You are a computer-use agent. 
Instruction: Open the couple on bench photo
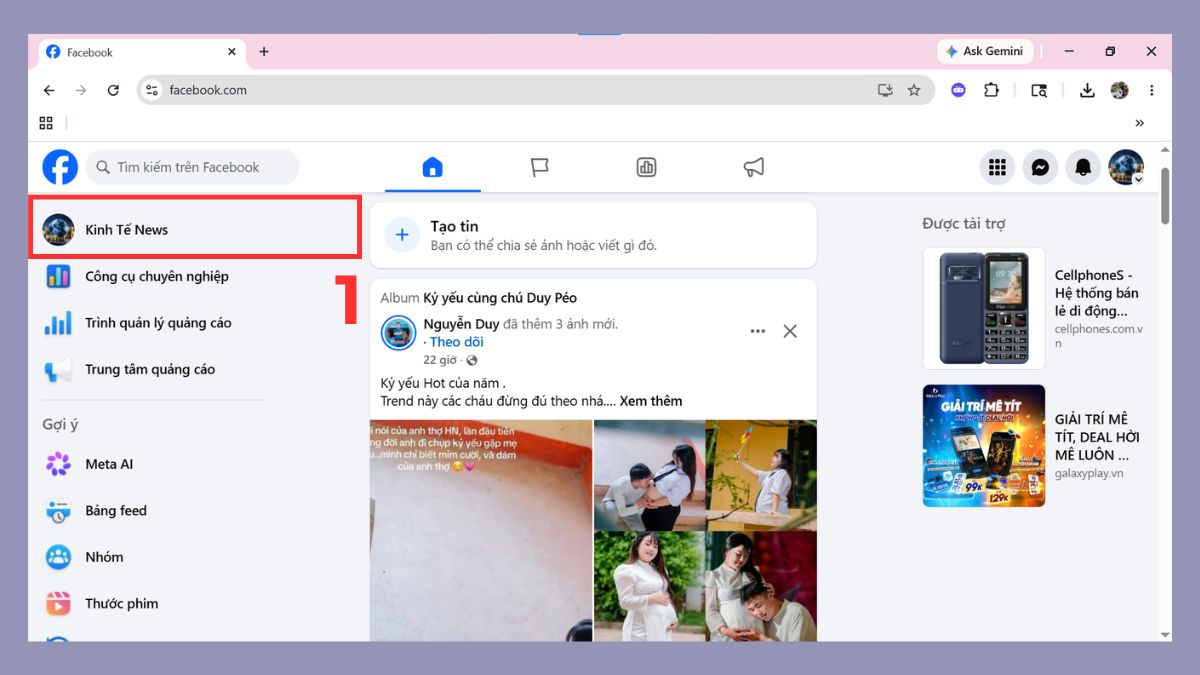point(649,474)
